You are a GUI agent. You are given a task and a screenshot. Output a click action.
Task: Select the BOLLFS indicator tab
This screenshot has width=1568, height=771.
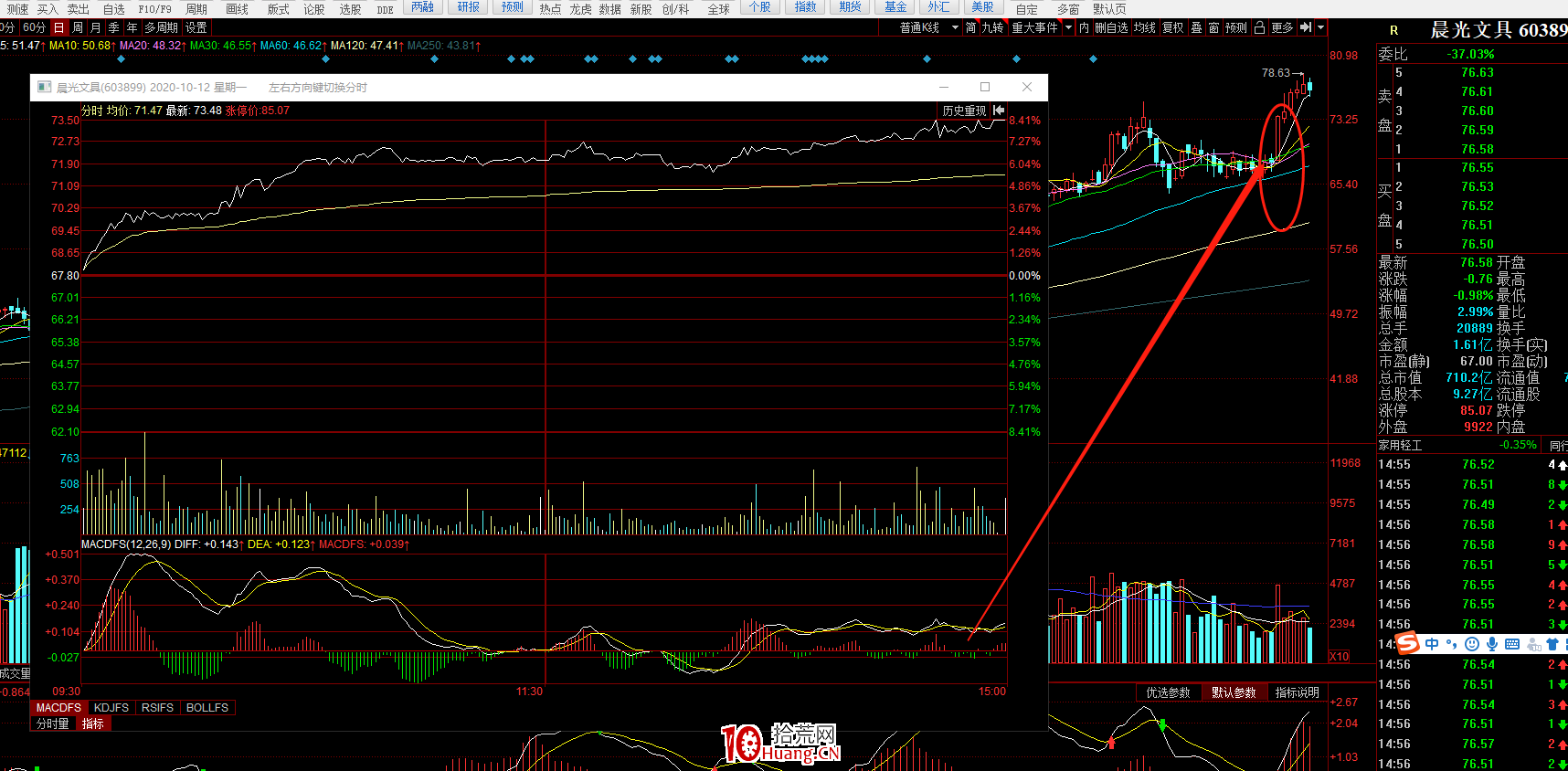207,708
